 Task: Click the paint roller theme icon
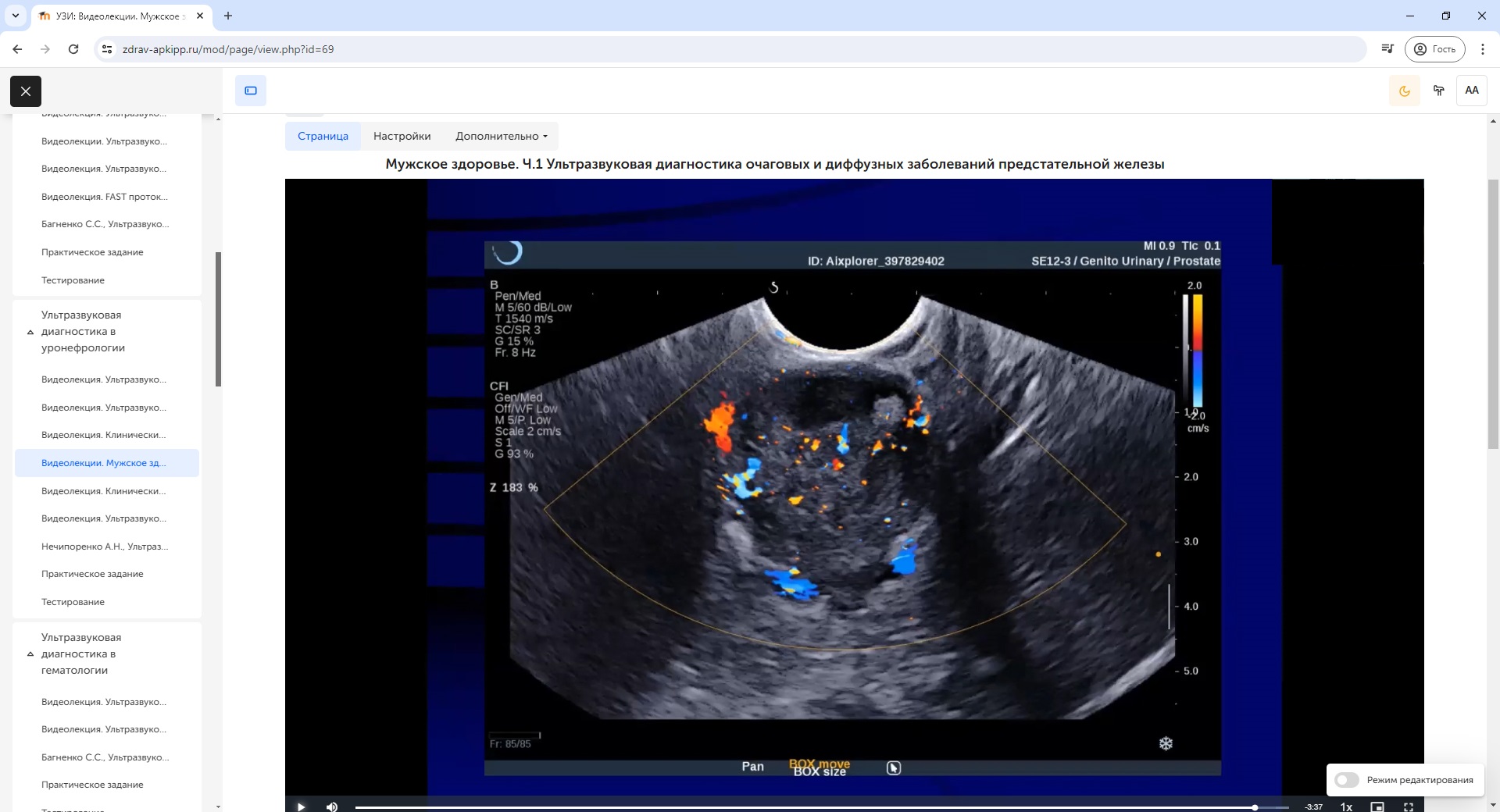1438,91
